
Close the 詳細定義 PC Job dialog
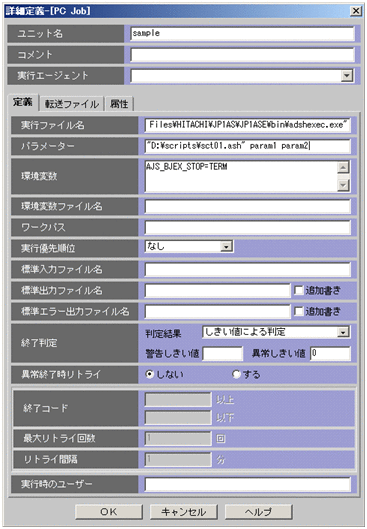click(356, 11)
